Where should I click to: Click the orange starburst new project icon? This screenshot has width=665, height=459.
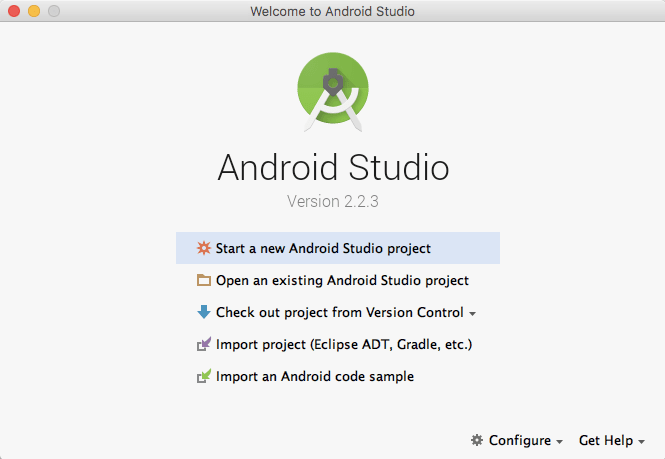[204, 248]
